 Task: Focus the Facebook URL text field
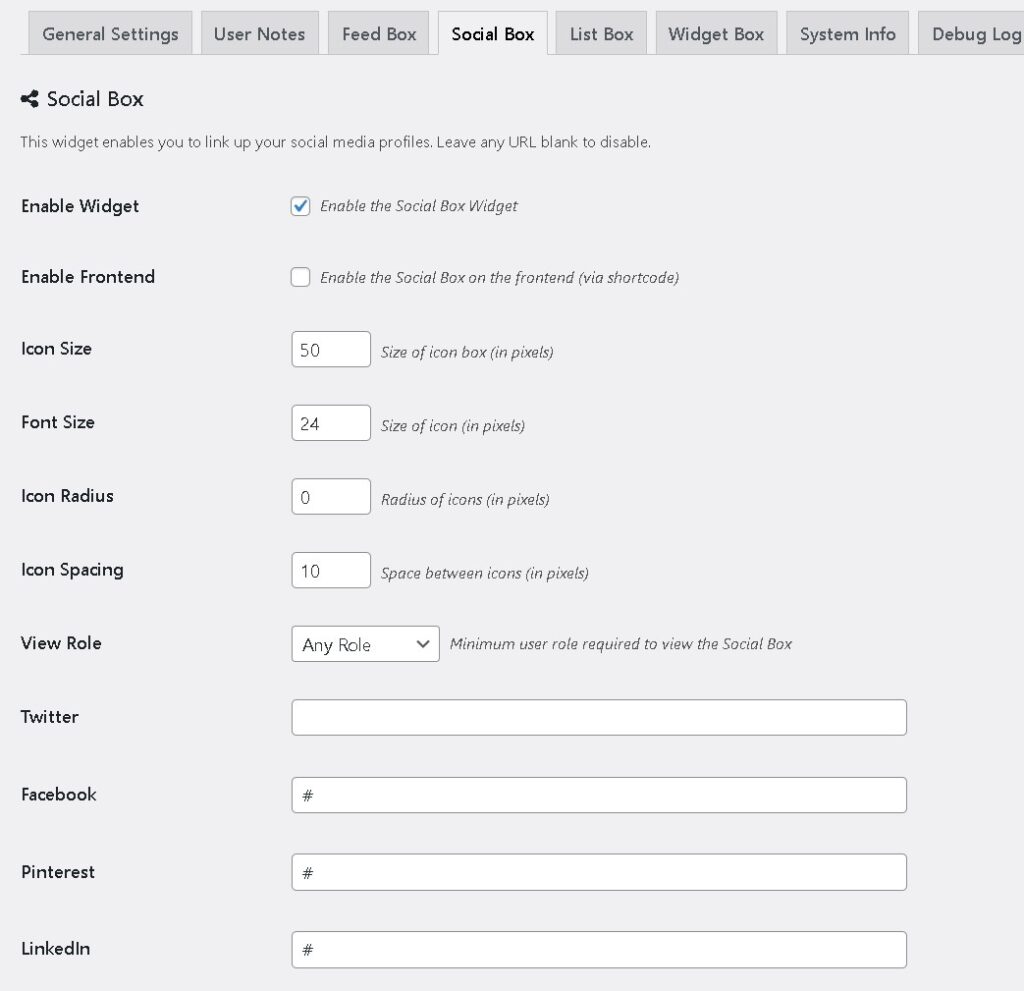point(598,795)
